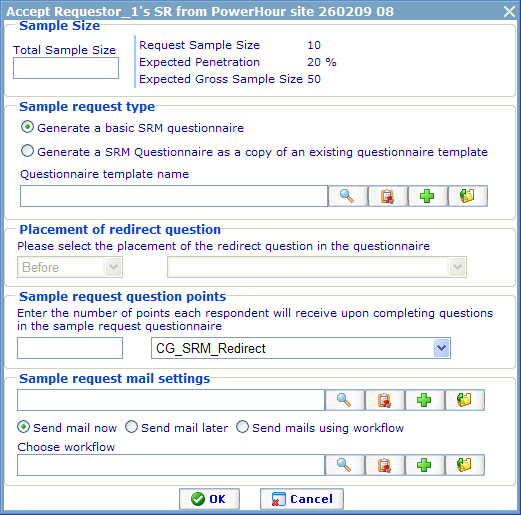Choose Send mails using workflow option
Screen dimensions: 521x515
[242, 427]
